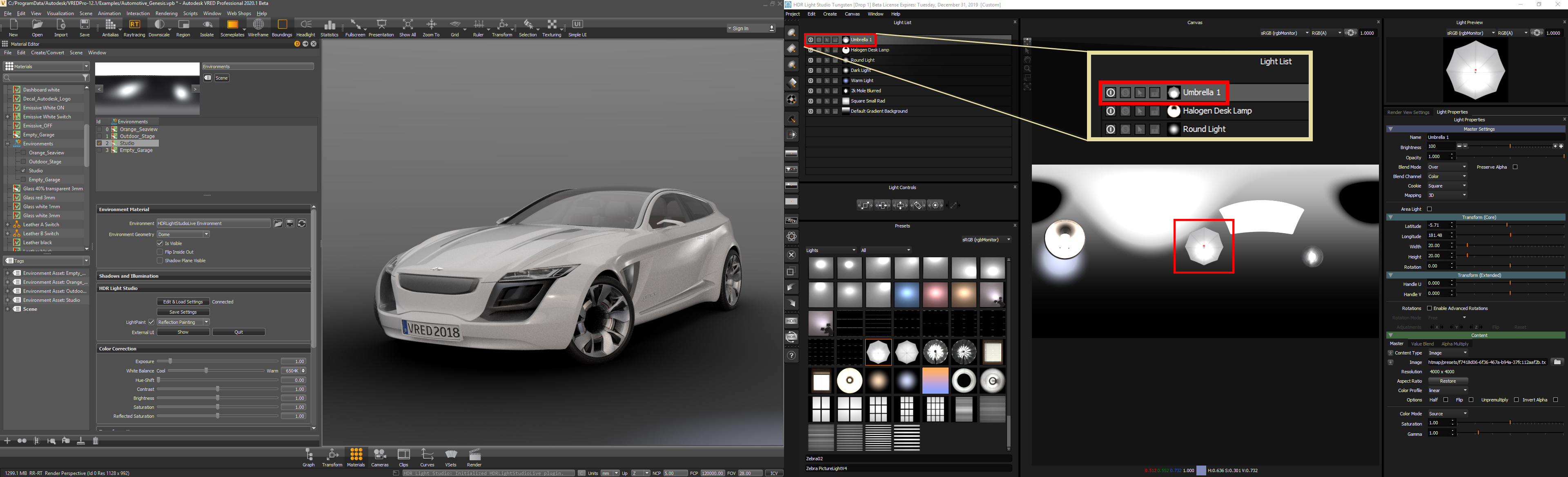Open Visualization menu in VRED
Viewport: 1568px width, 477px height.
tap(60, 13)
